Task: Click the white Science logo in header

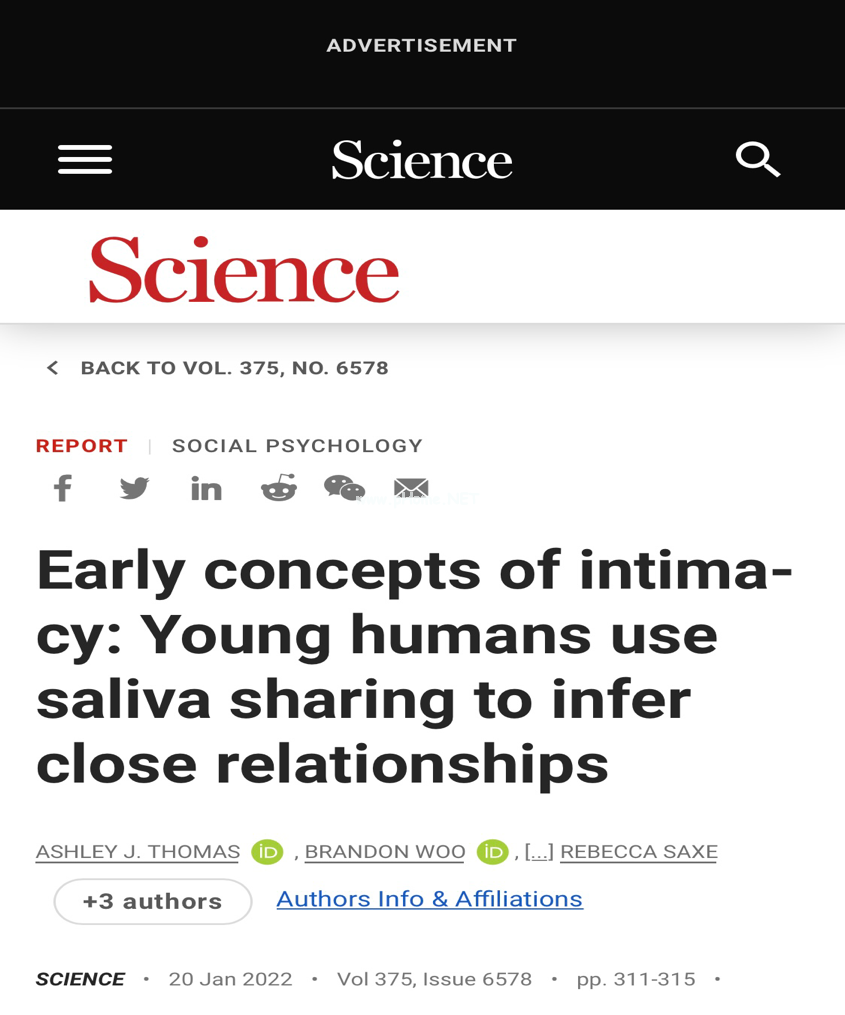Action: (422, 160)
